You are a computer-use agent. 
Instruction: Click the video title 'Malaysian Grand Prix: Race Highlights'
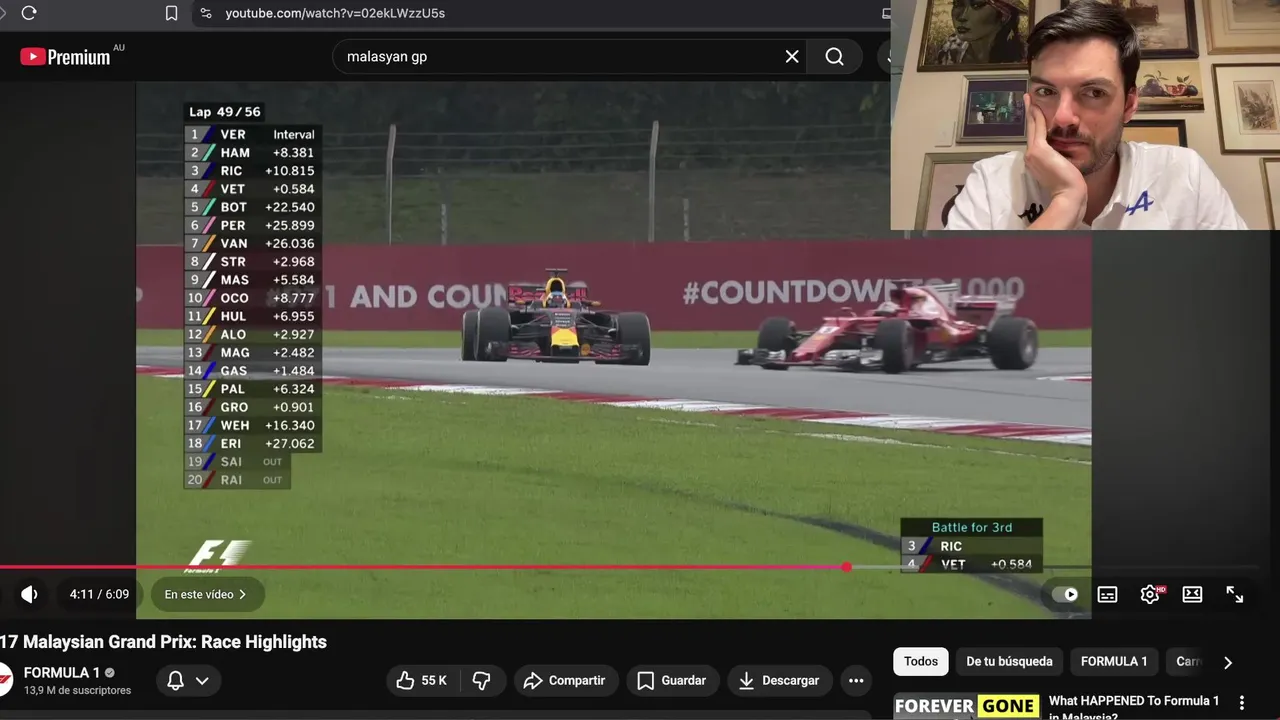[x=164, y=642]
